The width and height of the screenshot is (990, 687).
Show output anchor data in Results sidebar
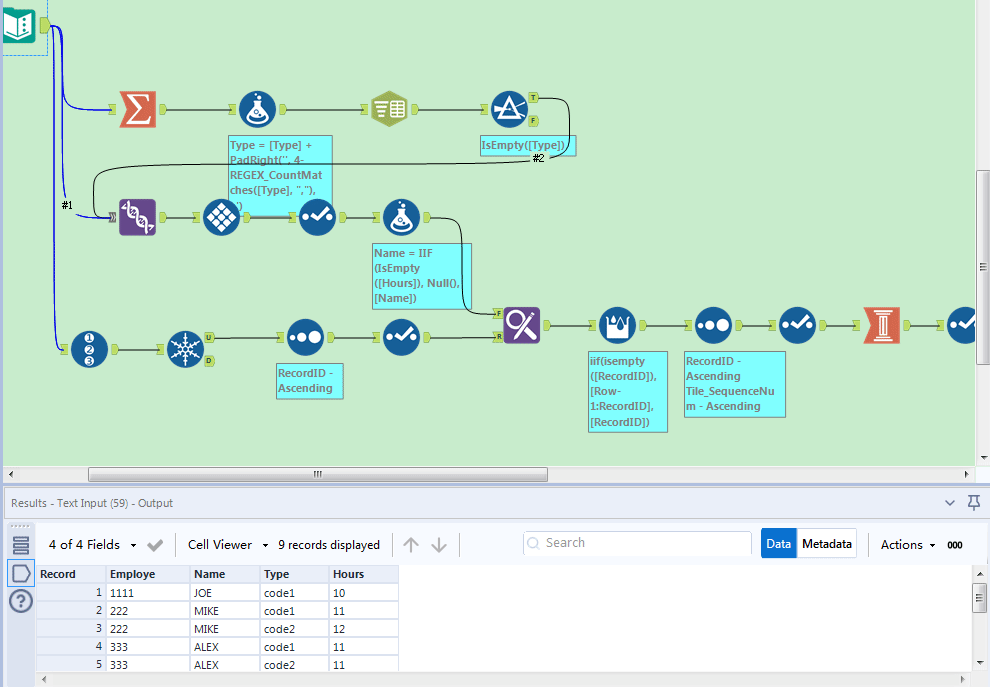pos(21,573)
